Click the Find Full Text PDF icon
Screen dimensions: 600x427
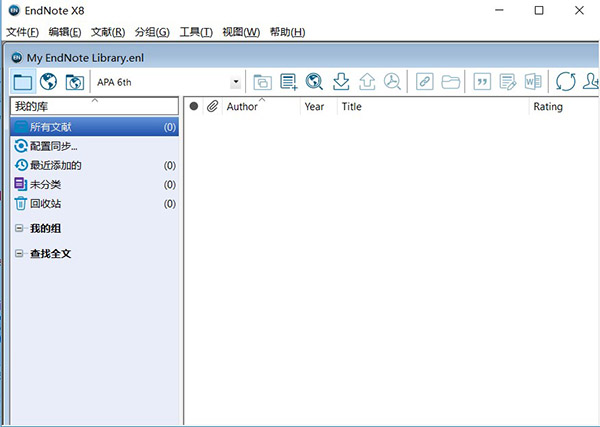coord(392,82)
